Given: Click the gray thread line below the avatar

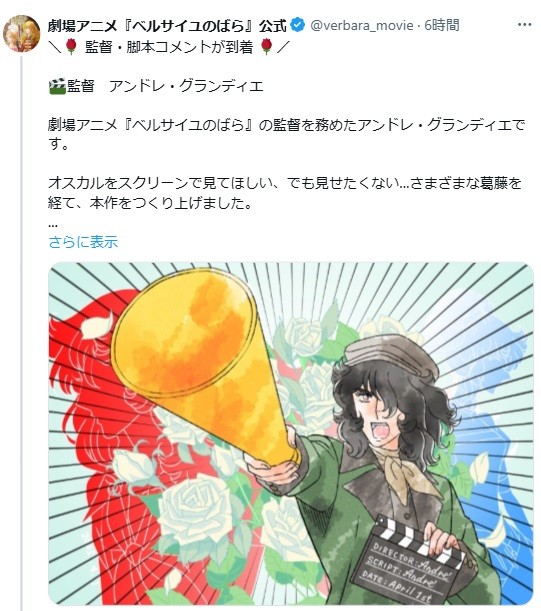Looking at the screenshot, I should coord(23,331).
